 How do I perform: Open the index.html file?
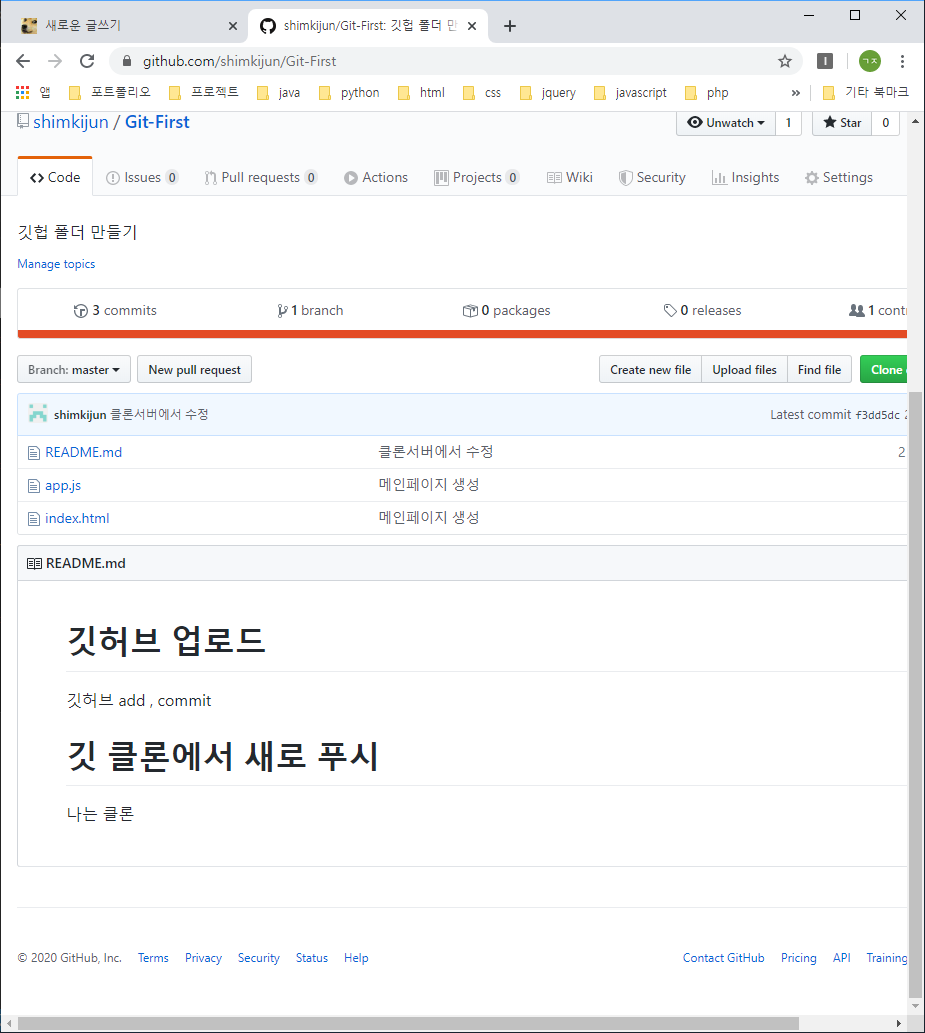[77, 518]
